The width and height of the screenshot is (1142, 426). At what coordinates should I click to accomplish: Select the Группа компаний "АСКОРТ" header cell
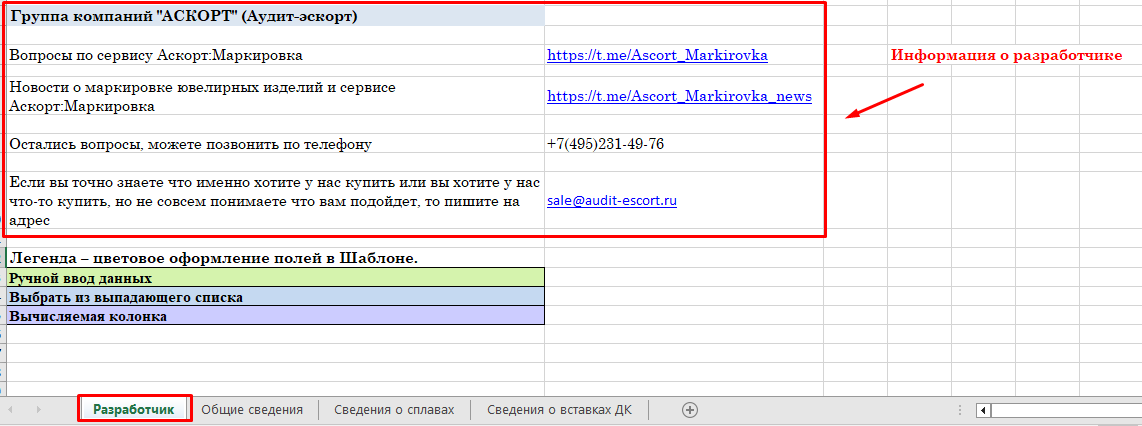tap(275, 16)
